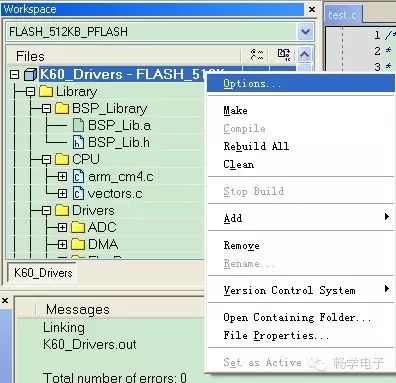This screenshot has height=383, width=396.
Task: Select the K60_Drivers workspace tab
Action: click(43, 273)
